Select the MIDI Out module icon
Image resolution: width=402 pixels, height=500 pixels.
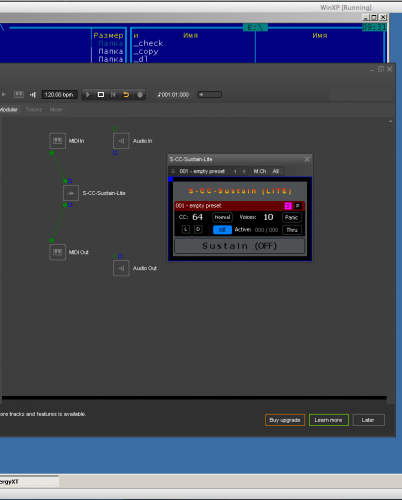click(57, 252)
